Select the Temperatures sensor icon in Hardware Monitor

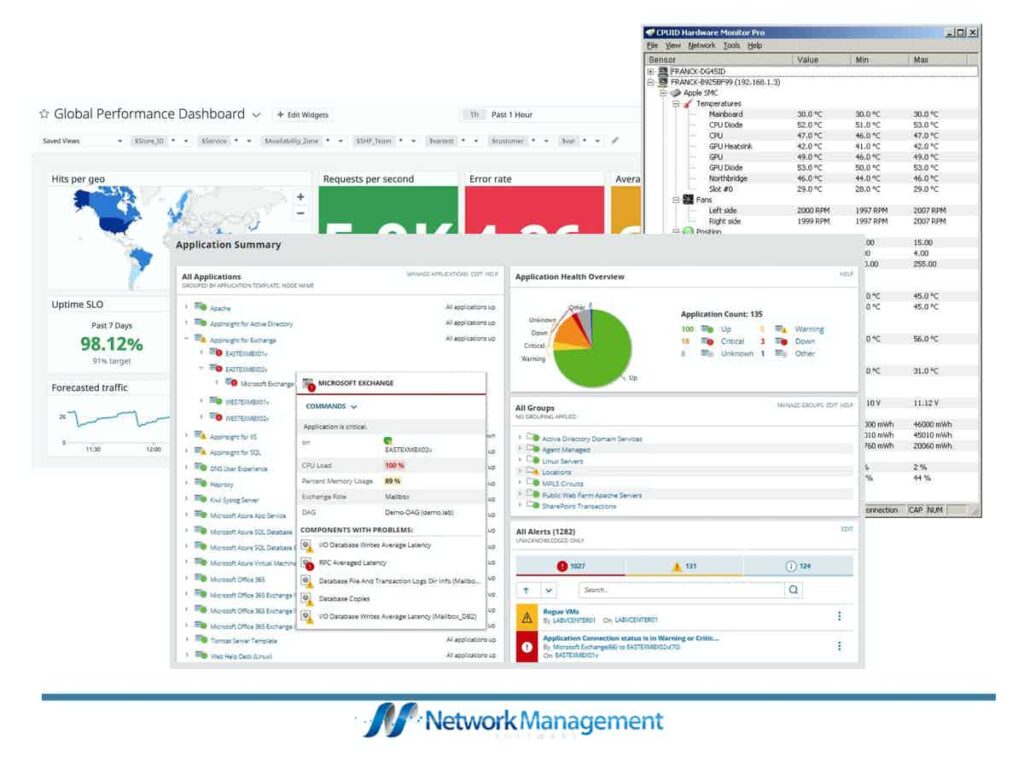coord(686,104)
